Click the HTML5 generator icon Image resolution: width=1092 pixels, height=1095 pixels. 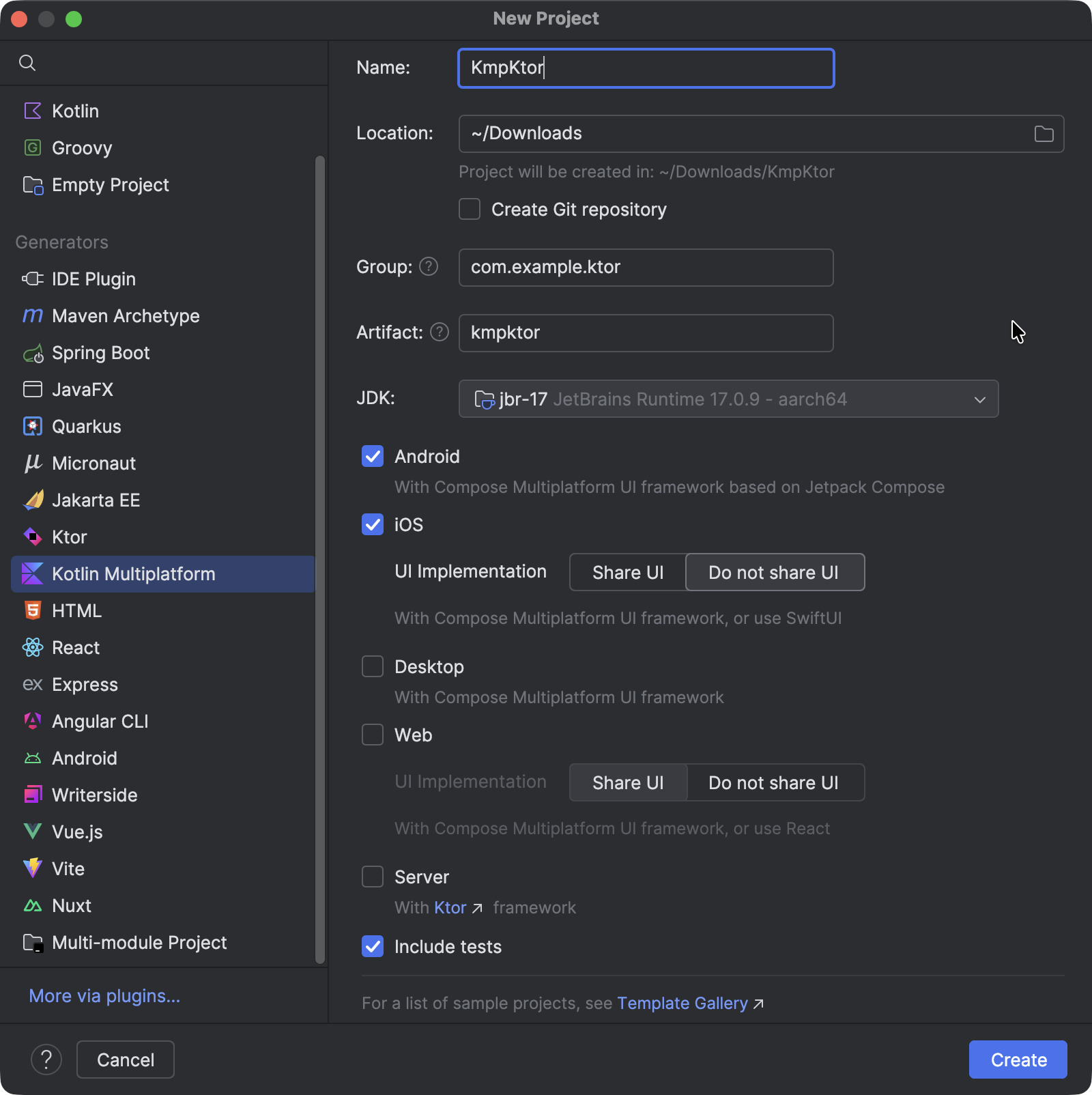point(32,610)
